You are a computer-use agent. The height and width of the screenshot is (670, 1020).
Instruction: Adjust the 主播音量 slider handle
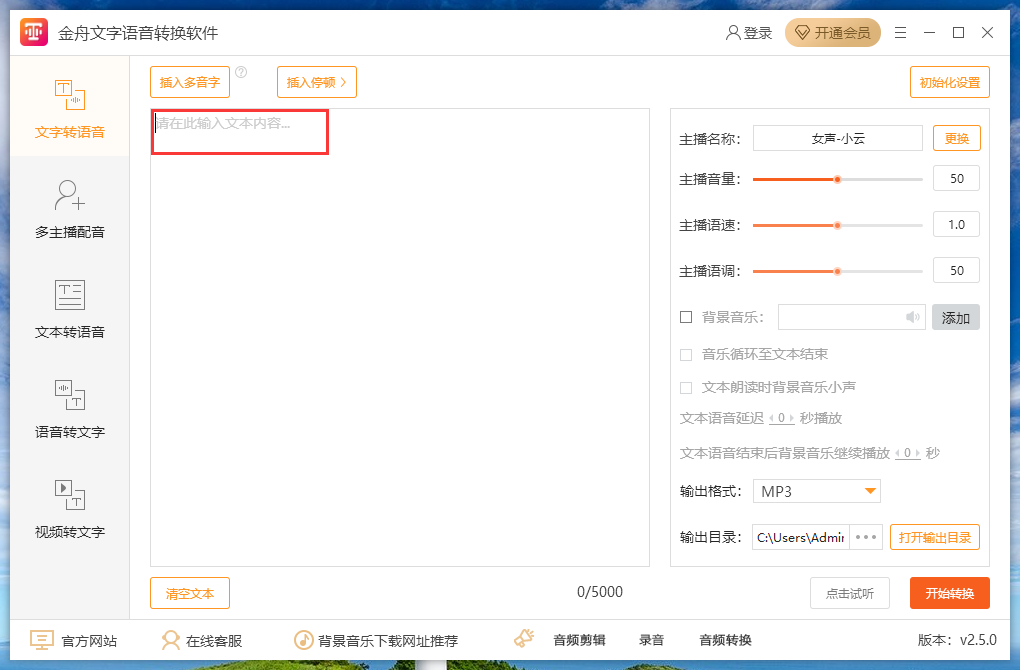pos(838,180)
